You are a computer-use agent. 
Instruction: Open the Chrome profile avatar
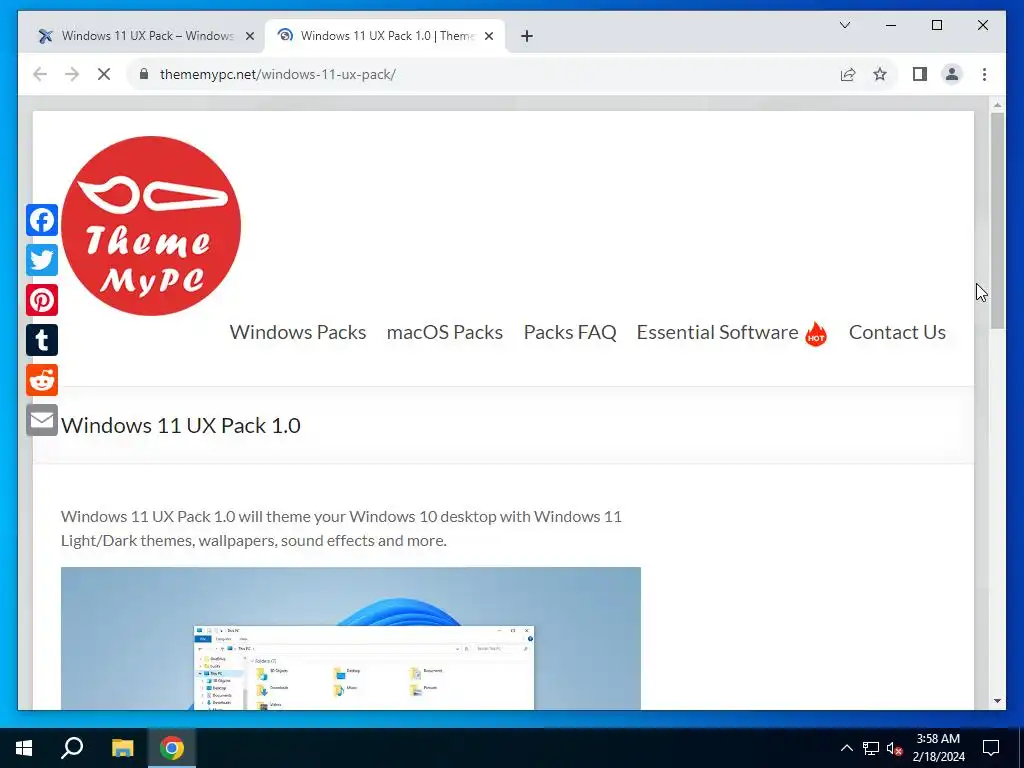click(x=952, y=74)
